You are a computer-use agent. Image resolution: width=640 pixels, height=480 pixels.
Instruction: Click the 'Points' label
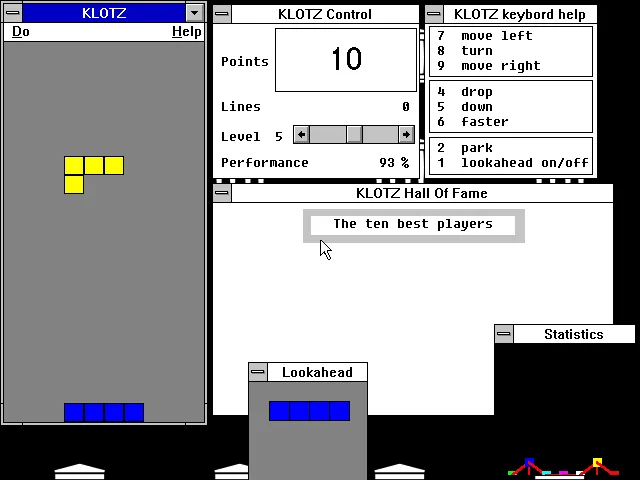point(245,62)
